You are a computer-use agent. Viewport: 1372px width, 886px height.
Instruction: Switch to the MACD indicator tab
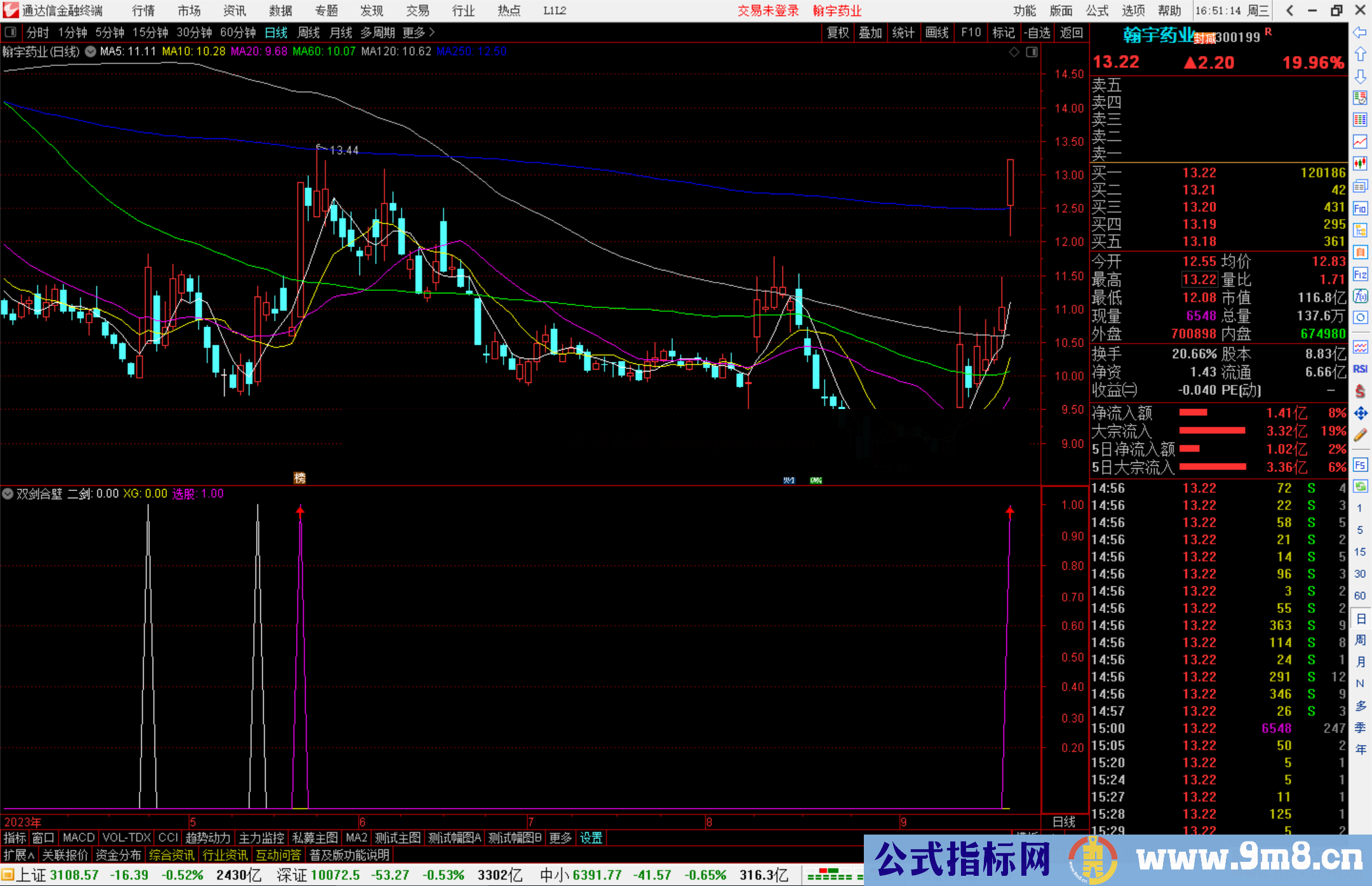coord(79,838)
